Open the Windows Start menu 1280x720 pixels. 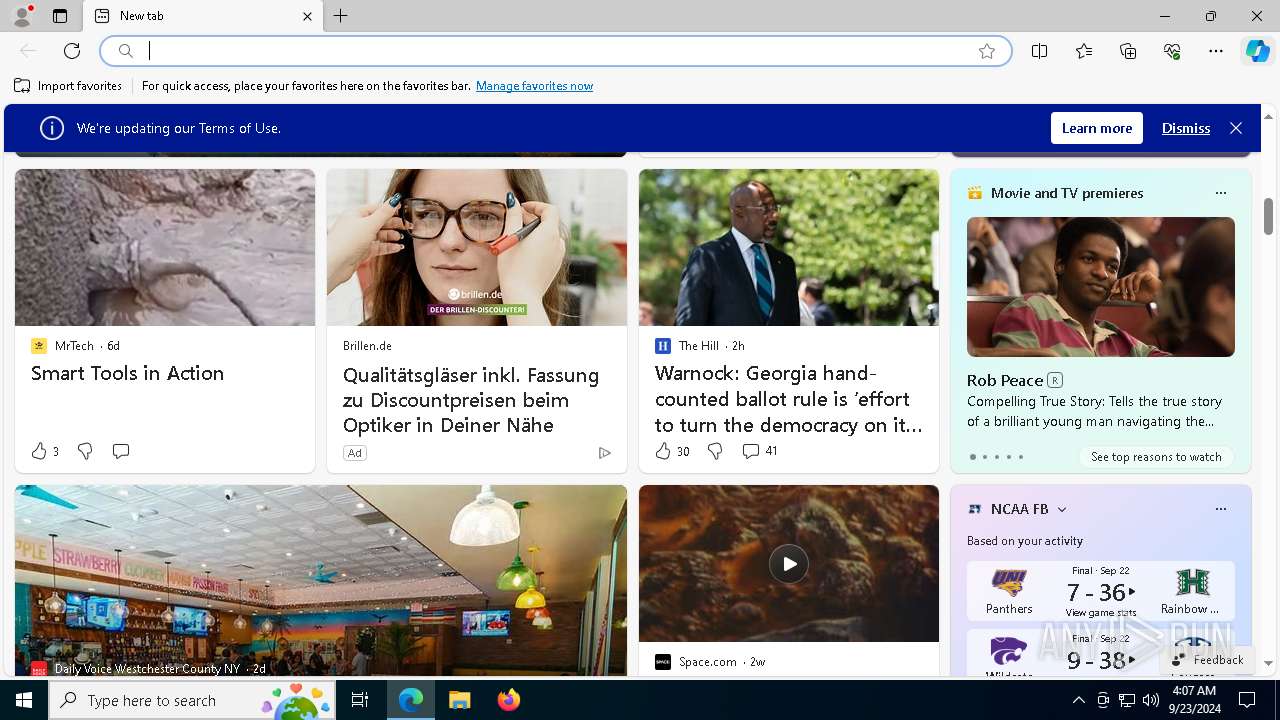point(24,700)
